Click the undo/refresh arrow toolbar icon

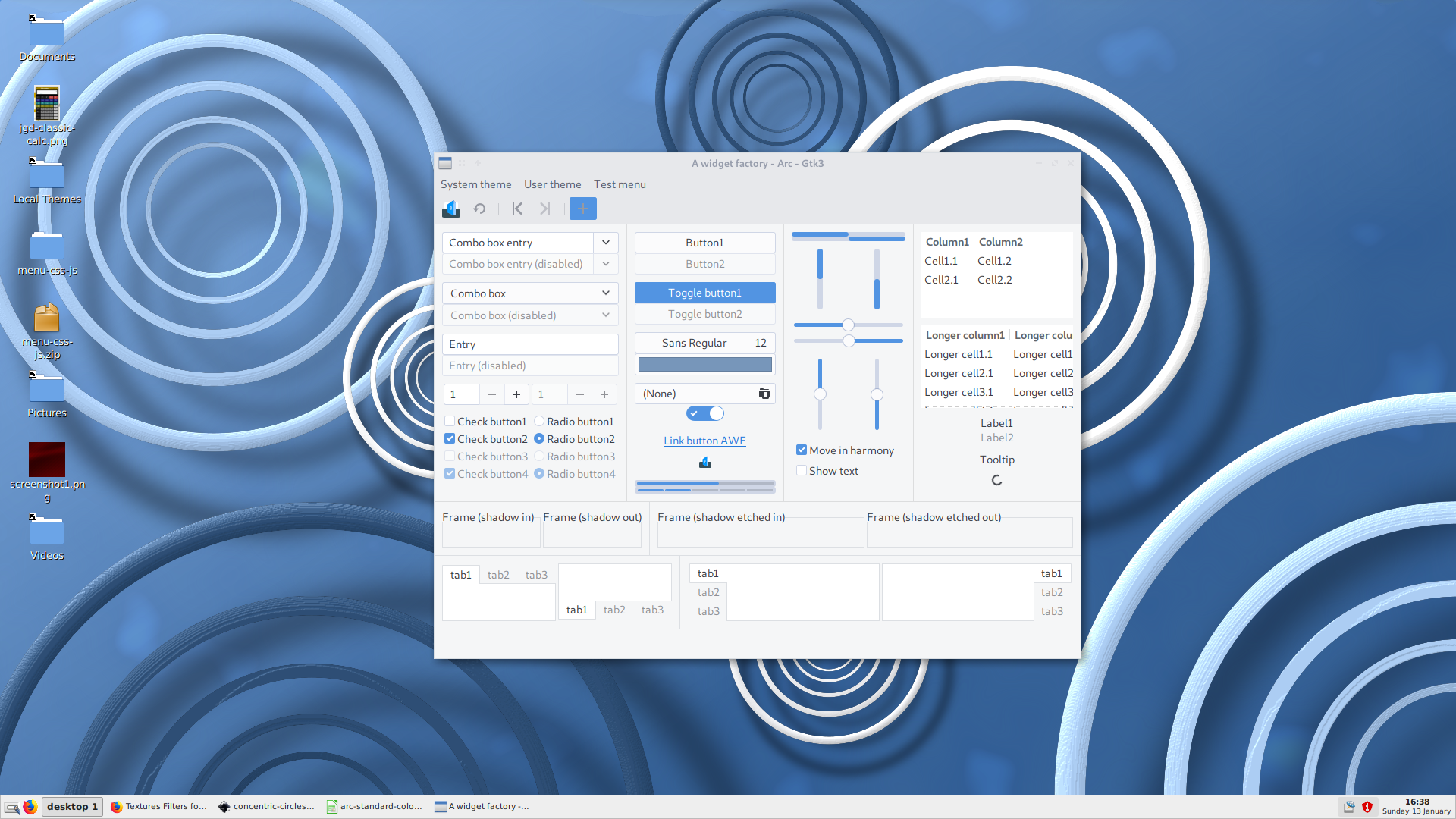coord(479,209)
